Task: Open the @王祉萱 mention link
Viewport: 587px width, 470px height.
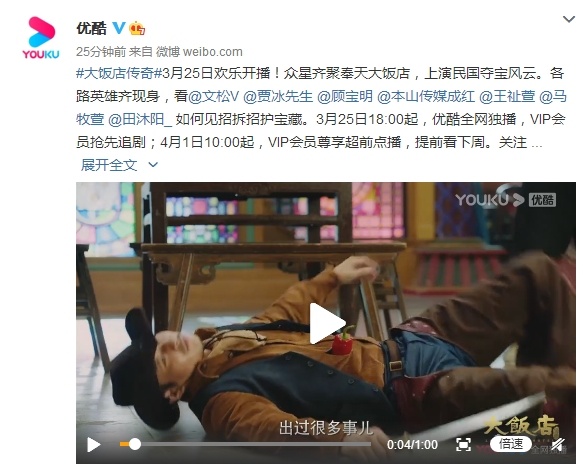Action: (507, 96)
